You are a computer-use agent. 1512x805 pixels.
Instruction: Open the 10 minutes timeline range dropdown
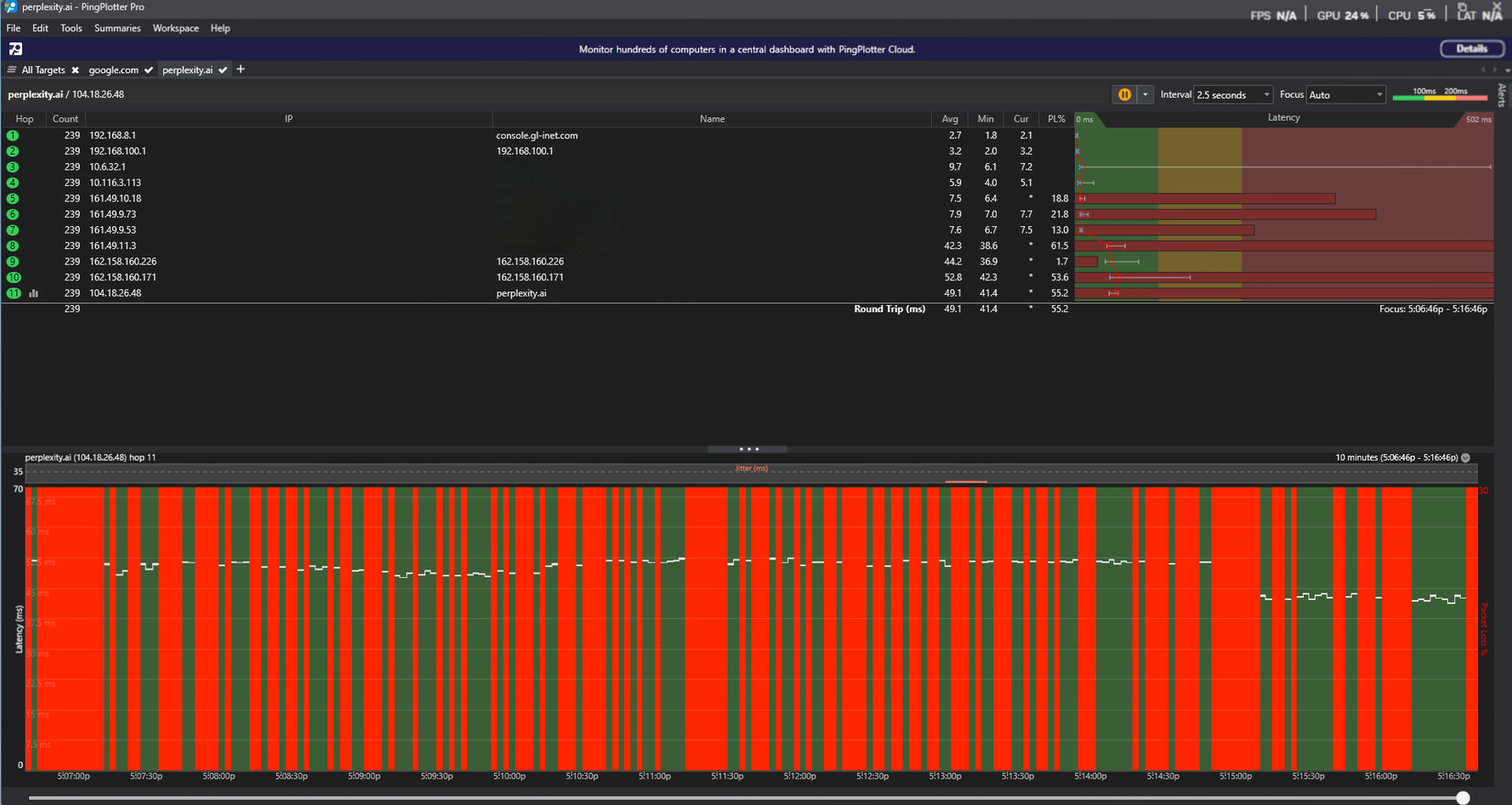coord(1465,457)
